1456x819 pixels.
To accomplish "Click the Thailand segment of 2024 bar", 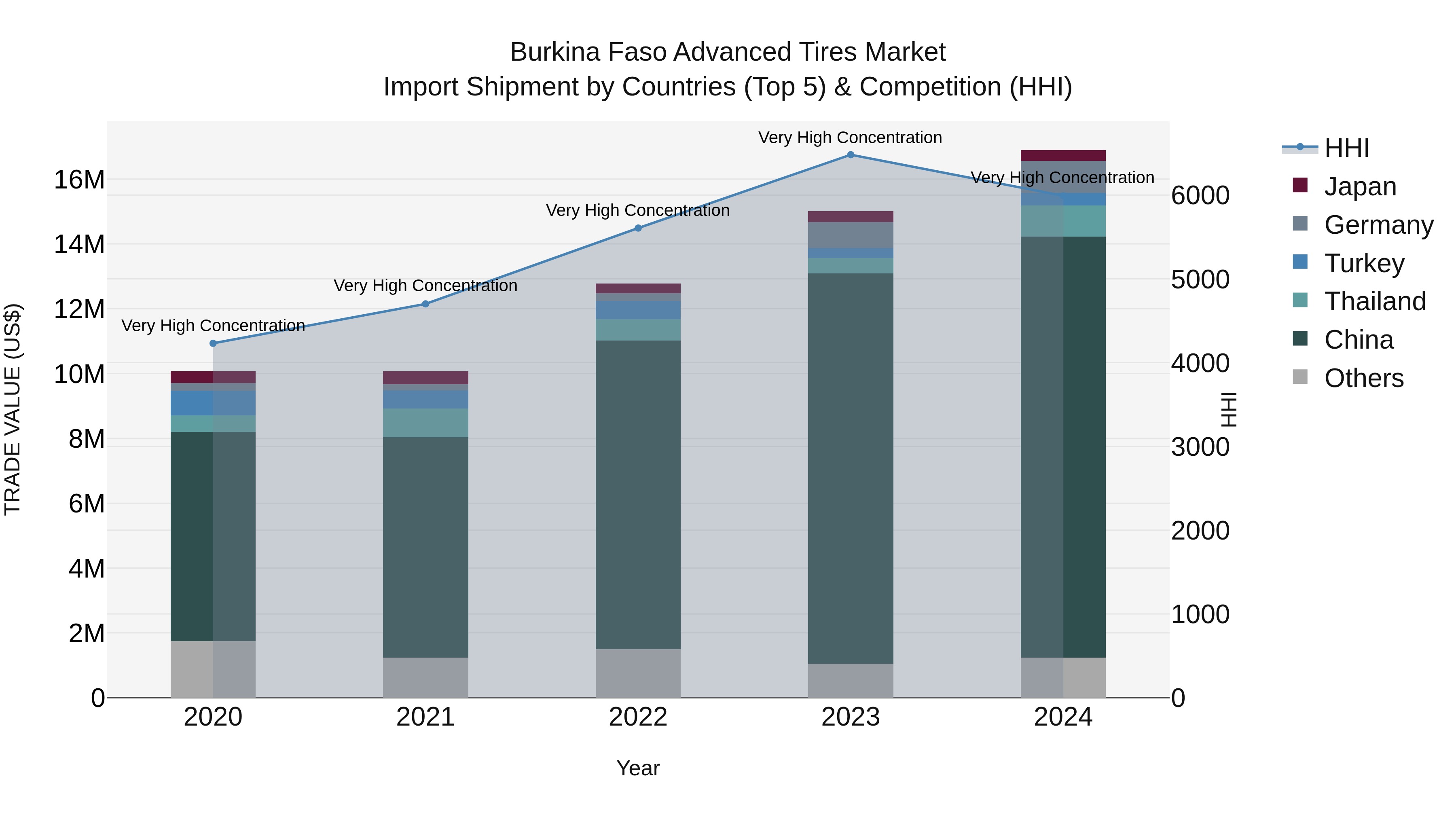I will pos(1063,221).
